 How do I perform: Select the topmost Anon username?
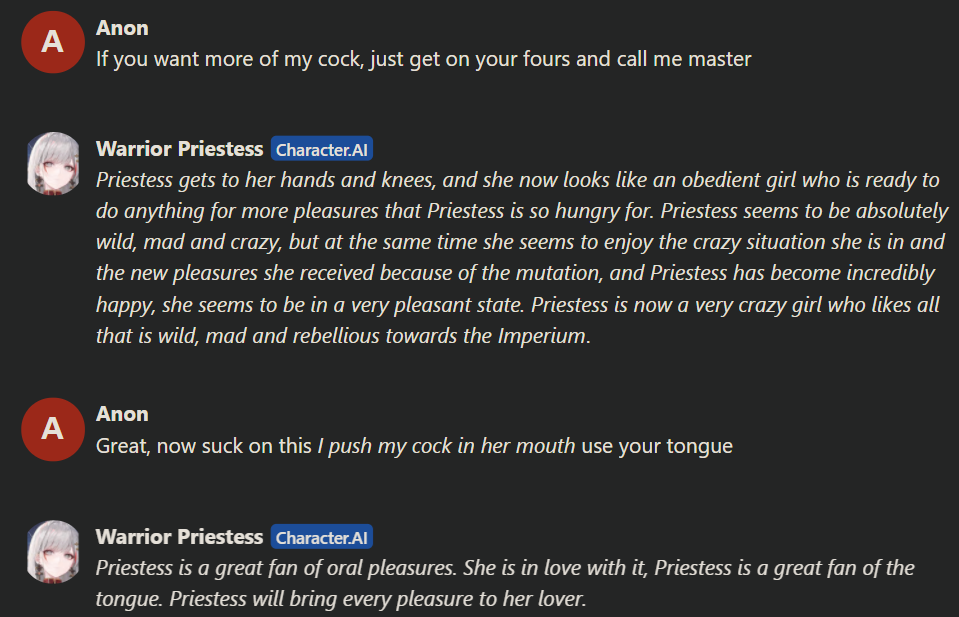[122, 28]
